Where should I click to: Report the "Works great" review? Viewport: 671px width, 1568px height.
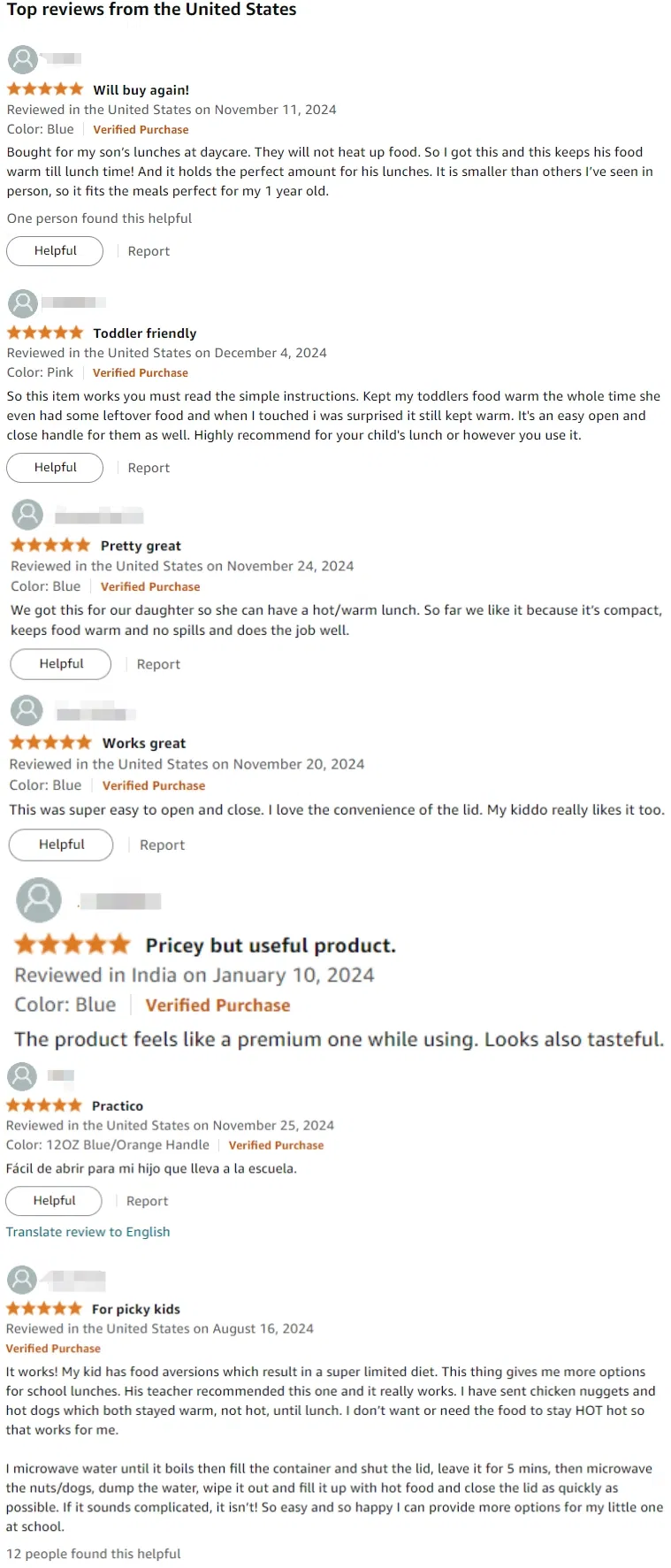pyautogui.click(x=162, y=845)
